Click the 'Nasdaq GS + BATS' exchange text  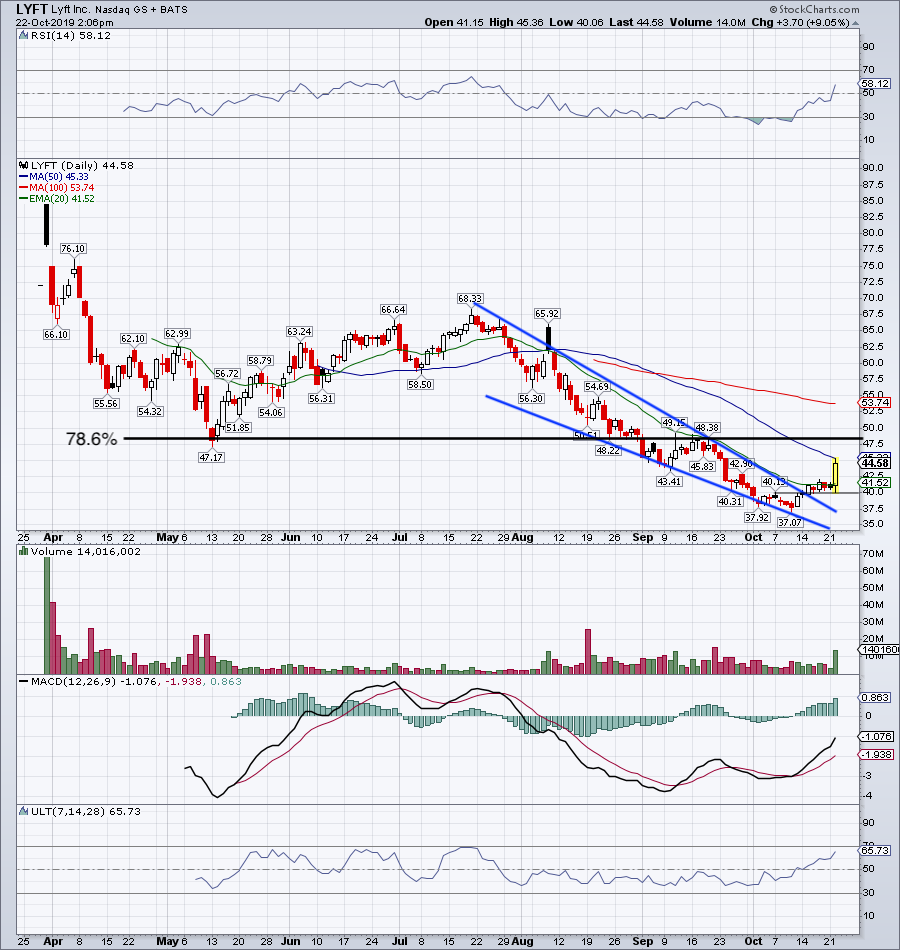pyautogui.click(x=141, y=10)
